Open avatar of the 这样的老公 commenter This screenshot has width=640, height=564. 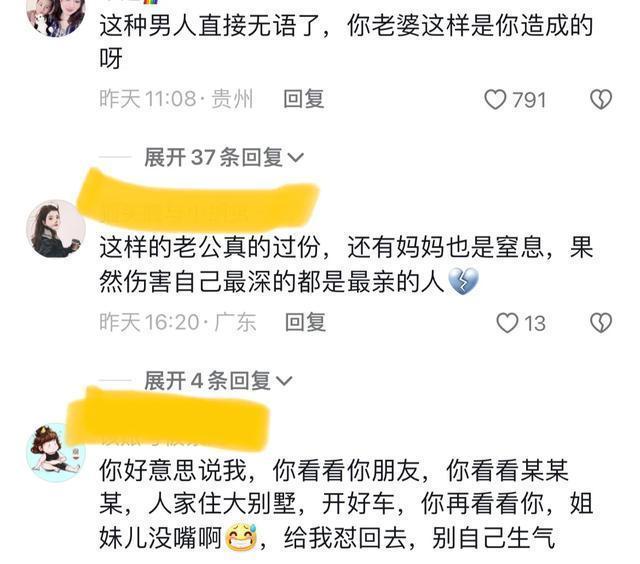(56, 229)
